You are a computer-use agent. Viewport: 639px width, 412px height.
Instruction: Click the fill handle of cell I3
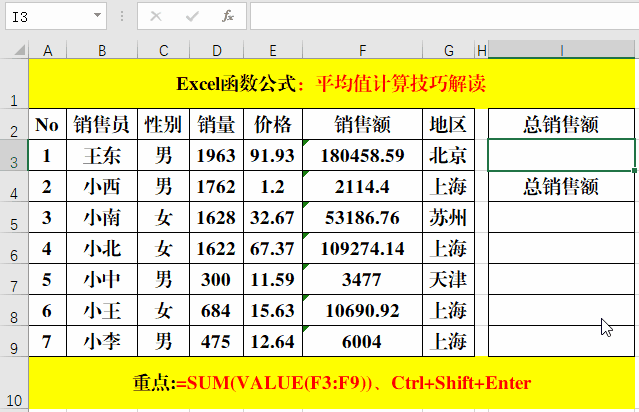tap(635, 170)
